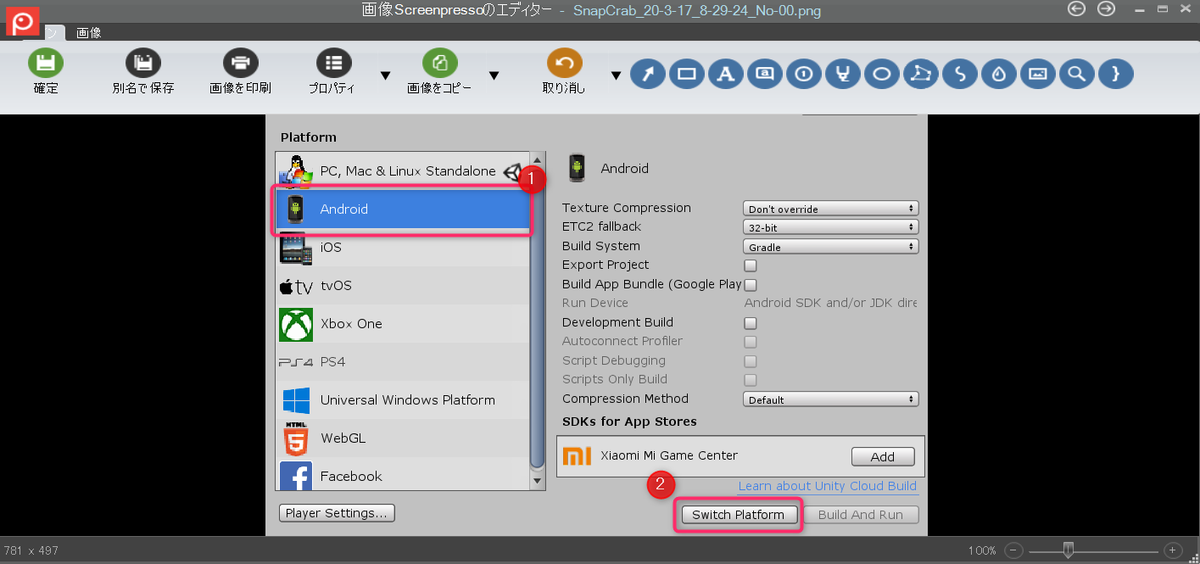Toggle the Autoconnect Profiler checkbox
The image size is (1200, 564).
point(750,342)
